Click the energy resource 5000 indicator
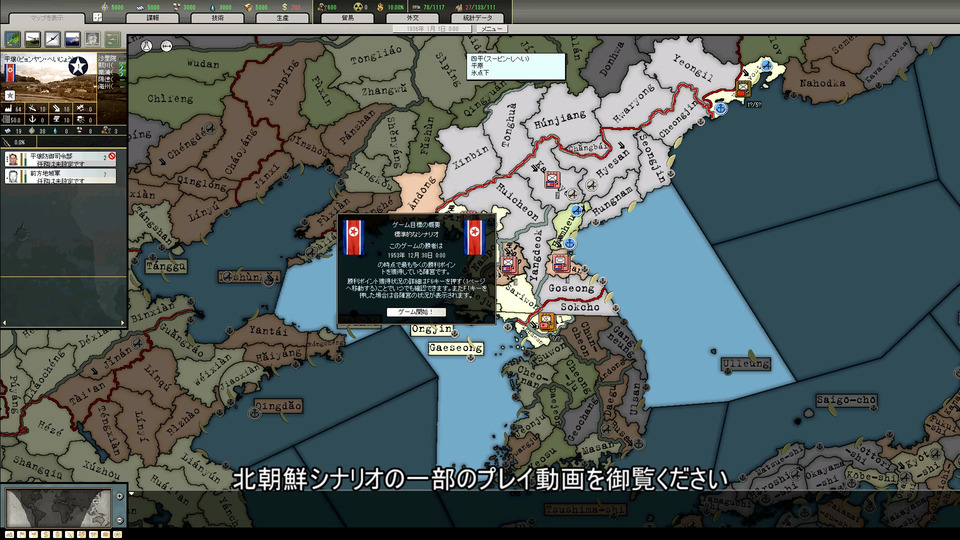The image size is (960, 540). (112, 7)
